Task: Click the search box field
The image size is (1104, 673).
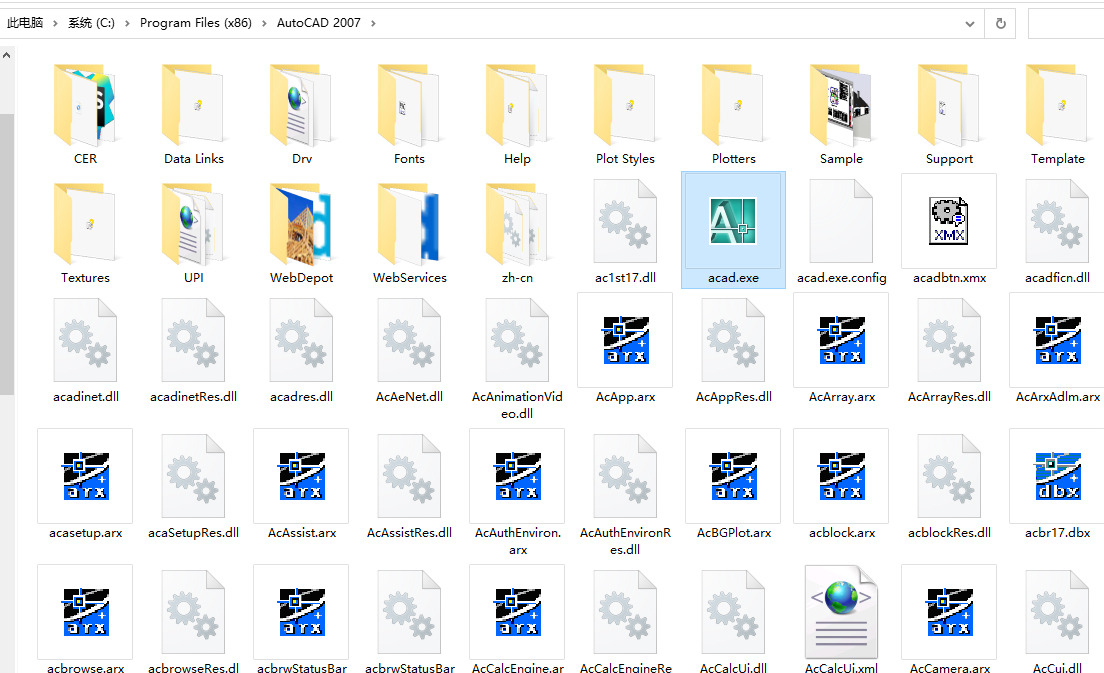Action: pos(1066,24)
